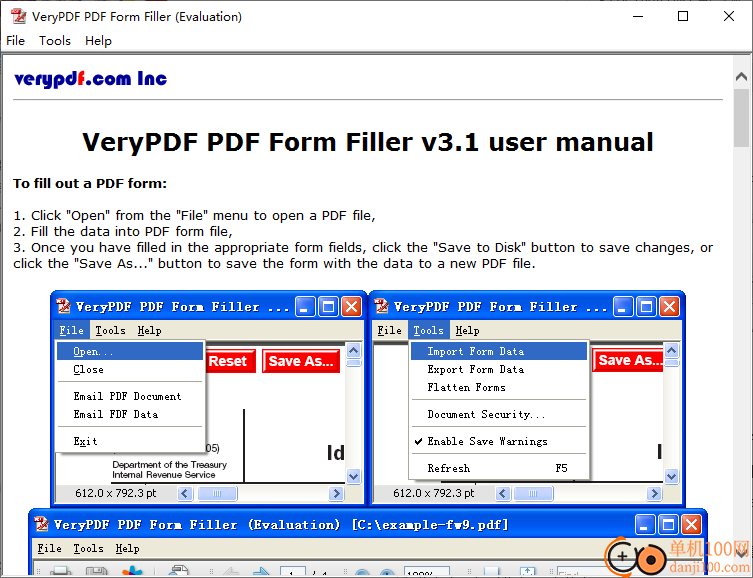This screenshot has width=753, height=578.
Task: Click right screenshot's horizontal scroll-left arrow
Action: coord(503,494)
